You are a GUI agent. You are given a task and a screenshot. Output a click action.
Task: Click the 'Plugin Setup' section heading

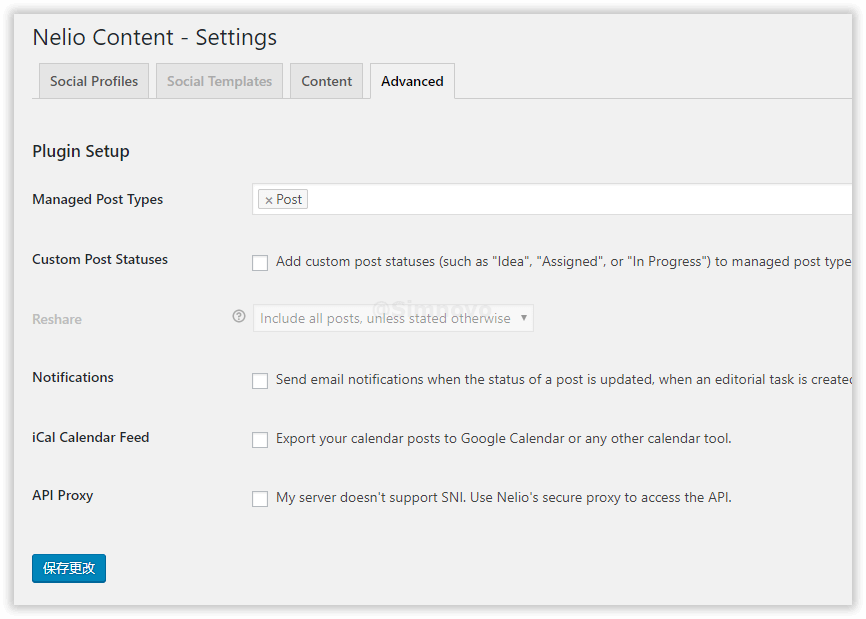[x=81, y=151]
